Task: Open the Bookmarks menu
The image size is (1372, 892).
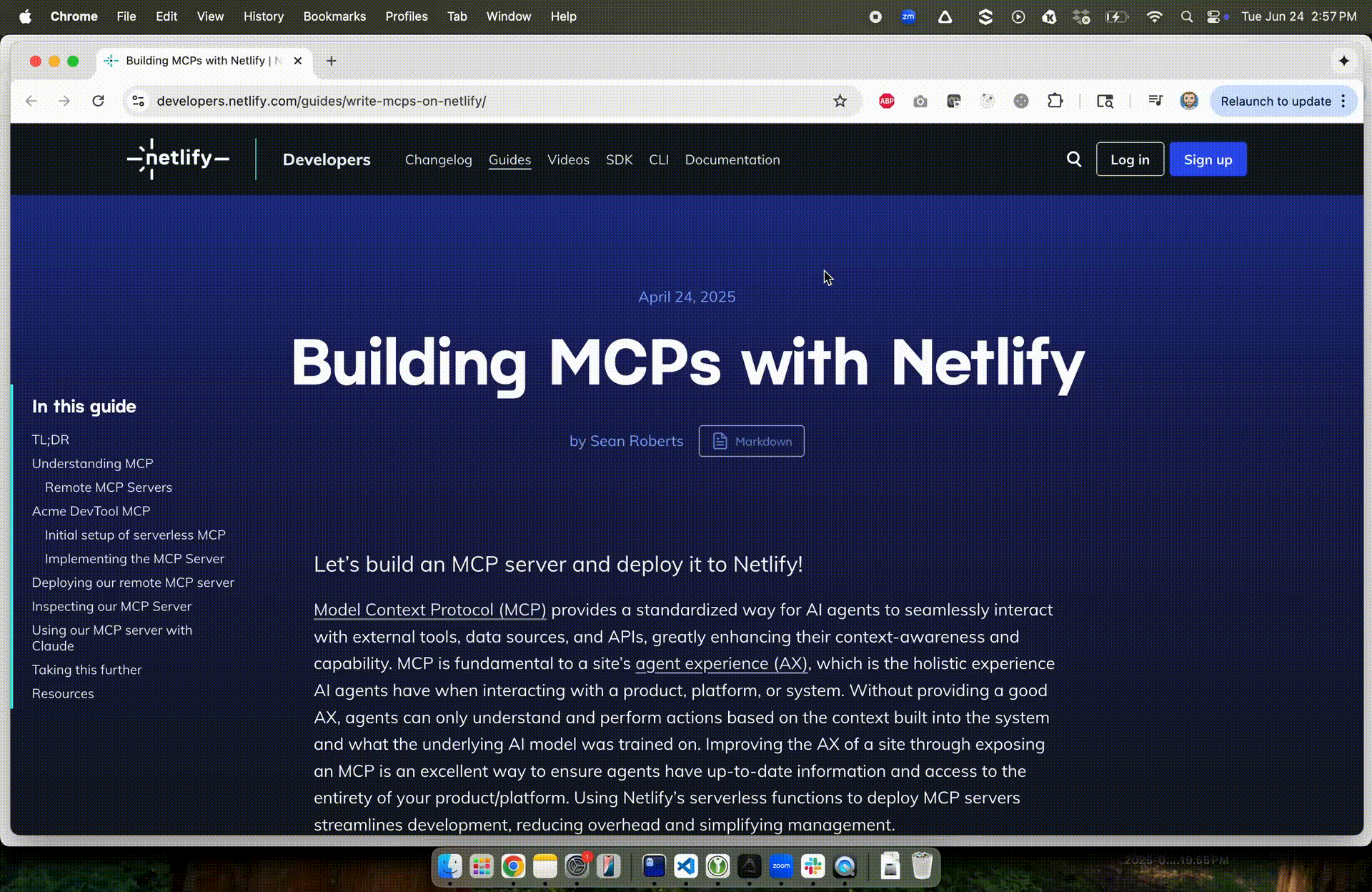Action: (334, 16)
